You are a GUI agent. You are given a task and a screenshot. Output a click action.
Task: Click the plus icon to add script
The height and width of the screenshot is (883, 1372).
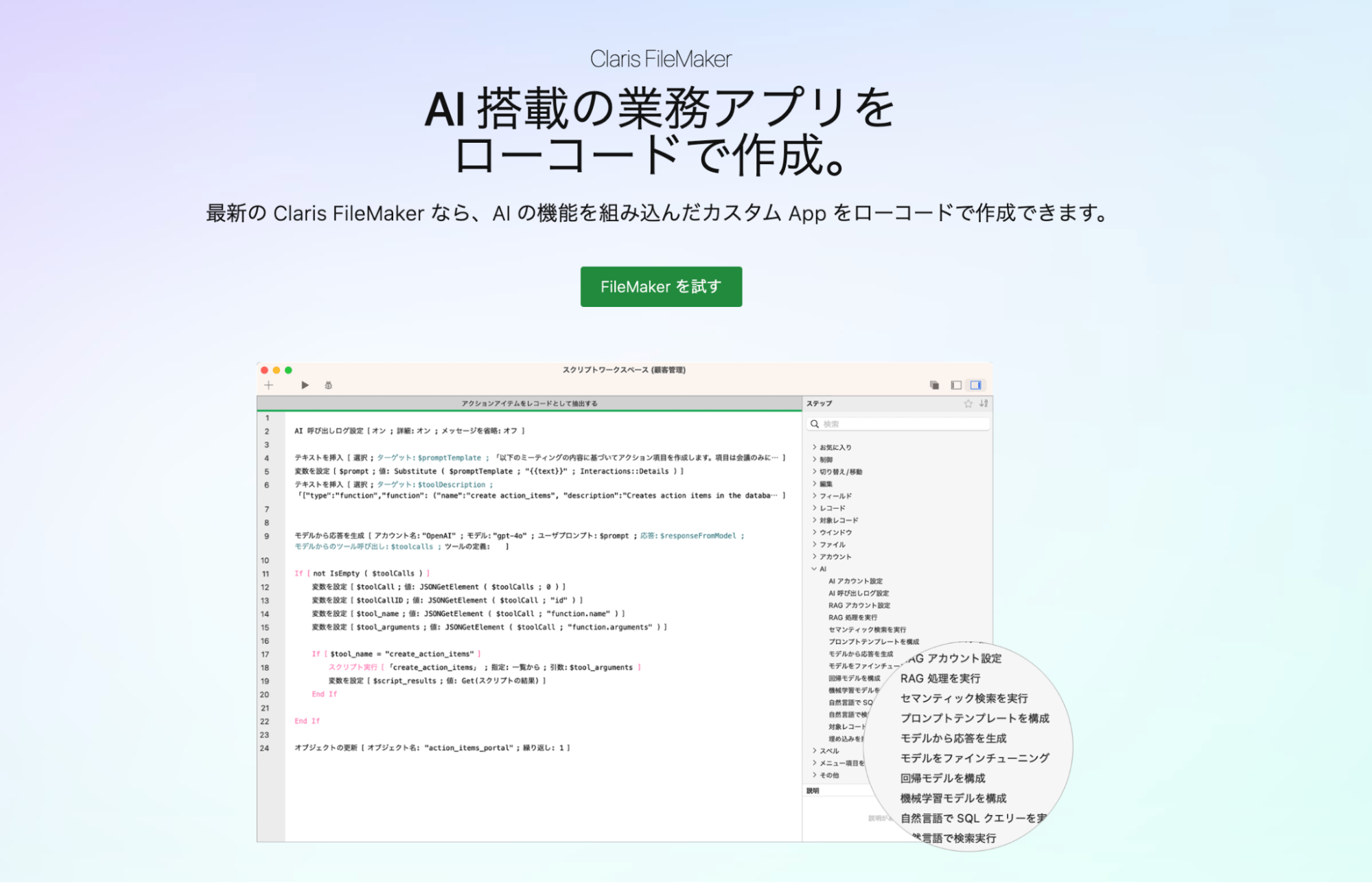tap(269, 385)
